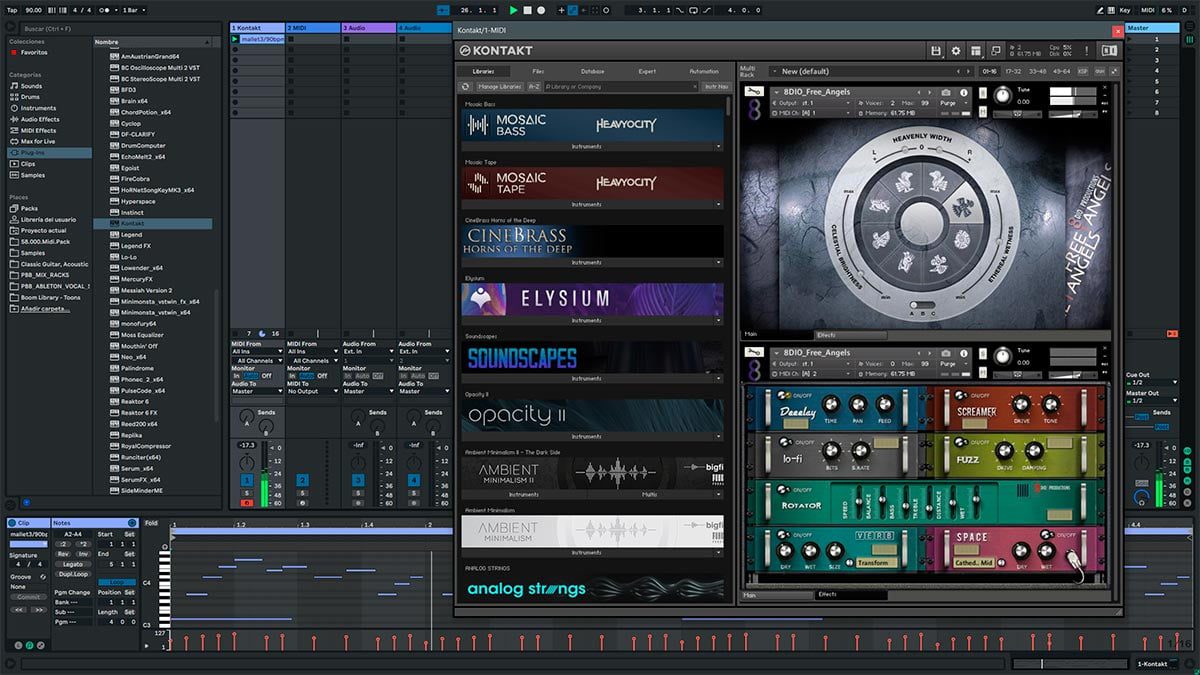Click the transport record button
This screenshot has height=675, width=1200.
coord(542,10)
